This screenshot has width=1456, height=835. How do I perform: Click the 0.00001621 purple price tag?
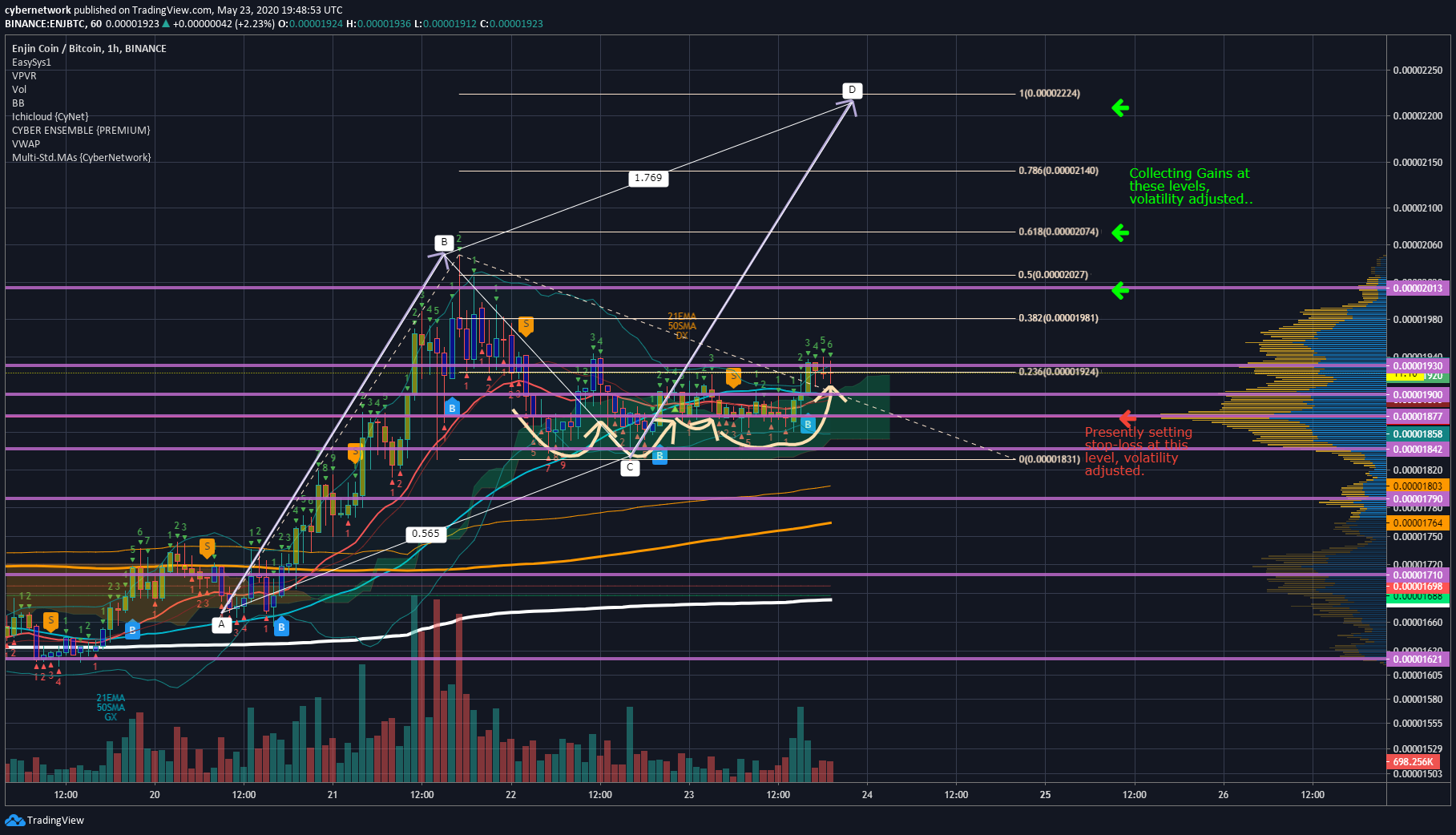pyautogui.click(x=1418, y=660)
